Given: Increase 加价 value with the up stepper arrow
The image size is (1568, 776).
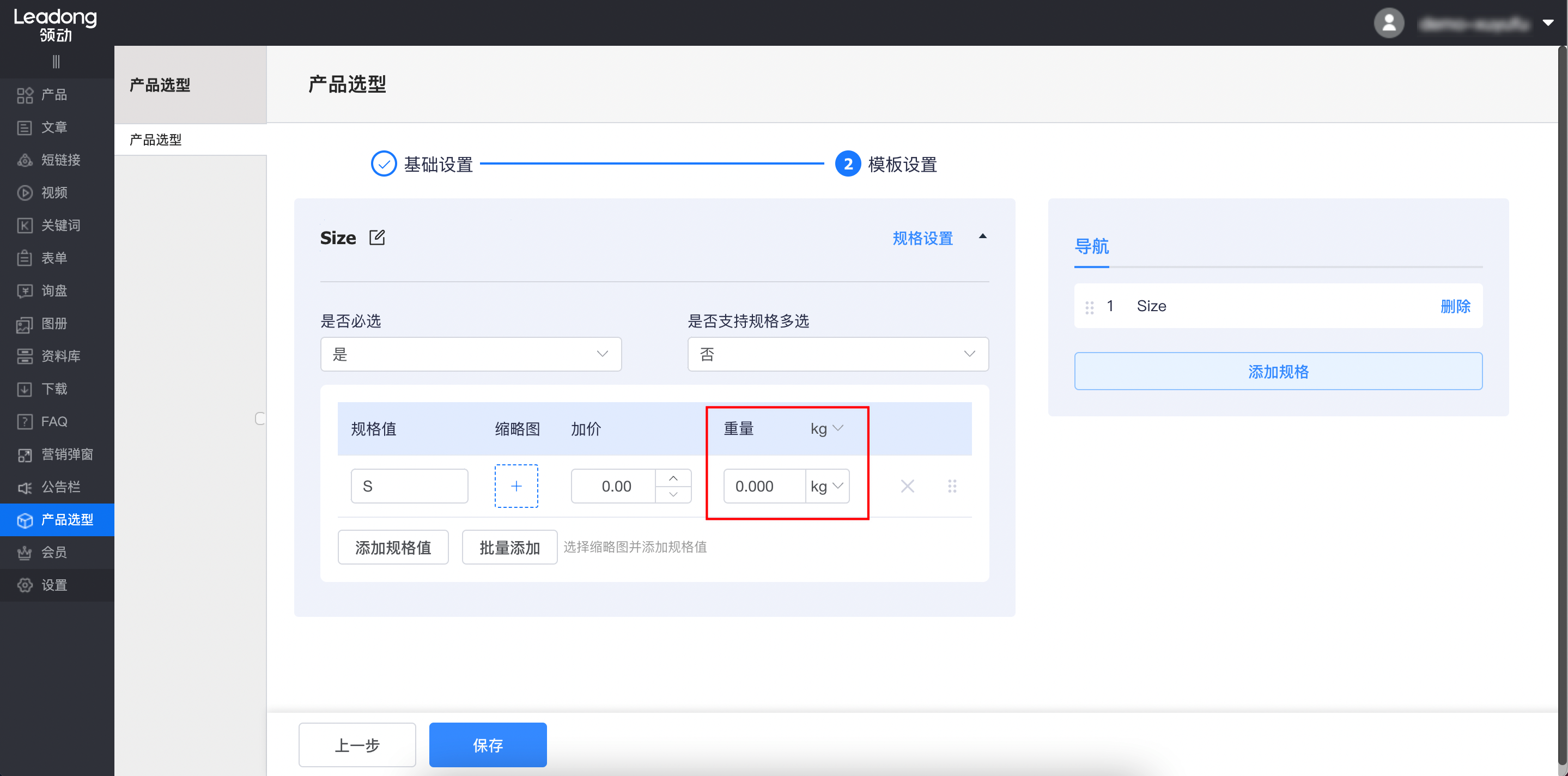Looking at the screenshot, I should [674, 478].
